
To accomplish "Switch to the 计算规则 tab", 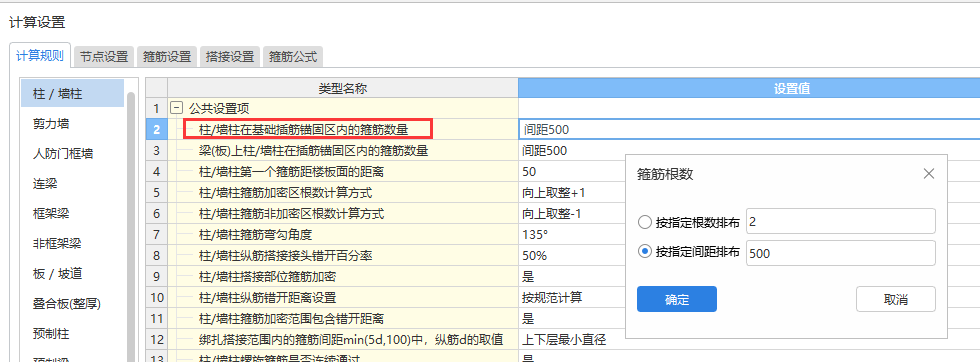I will (40, 56).
